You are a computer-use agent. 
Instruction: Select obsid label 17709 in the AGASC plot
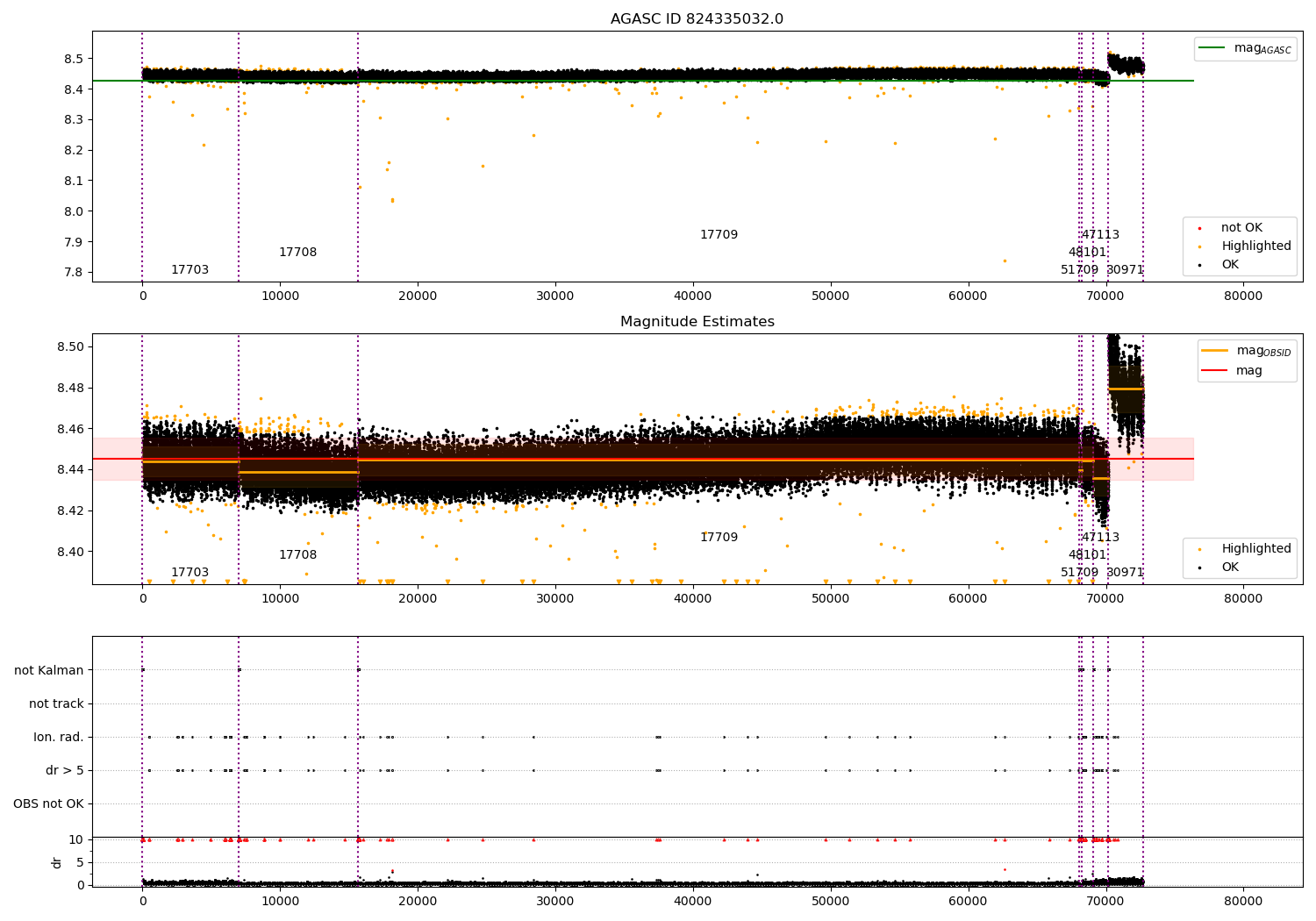(719, 235)
